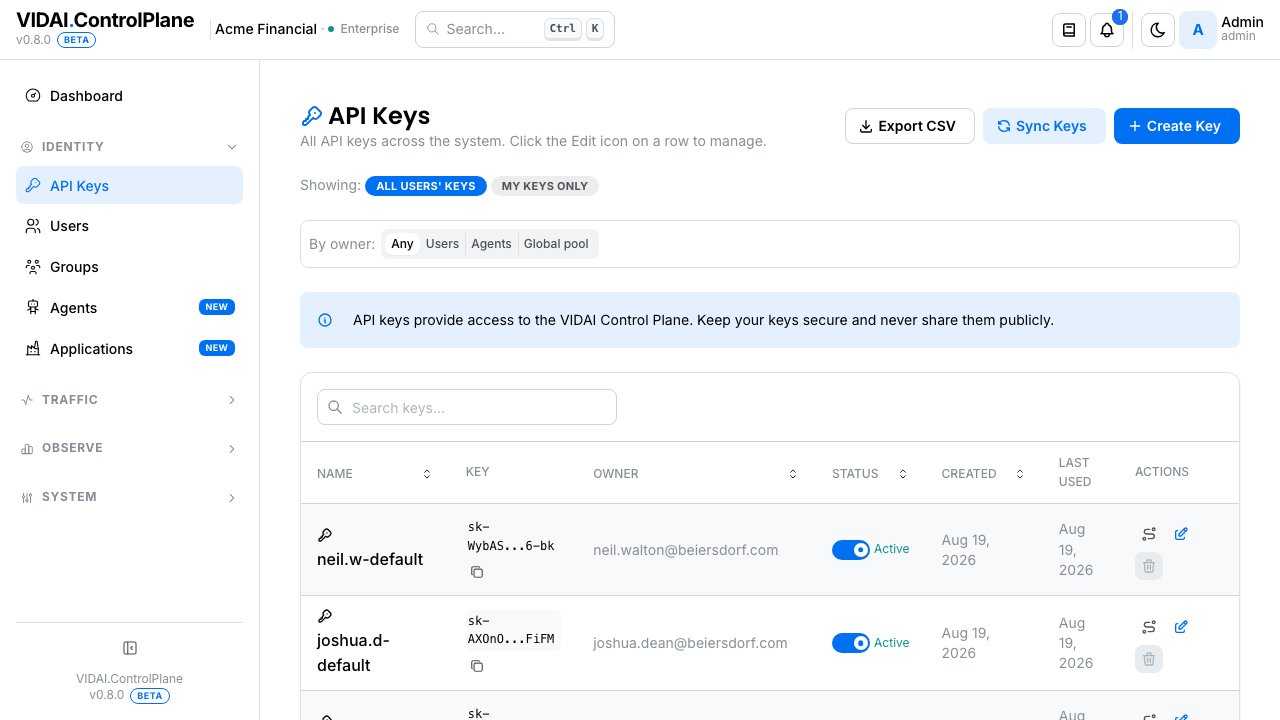Image resolution: width=1280 pixels, height=720 pixels.
Task: Open routing settings for neil.w-default
Action: click(1149, 534)
